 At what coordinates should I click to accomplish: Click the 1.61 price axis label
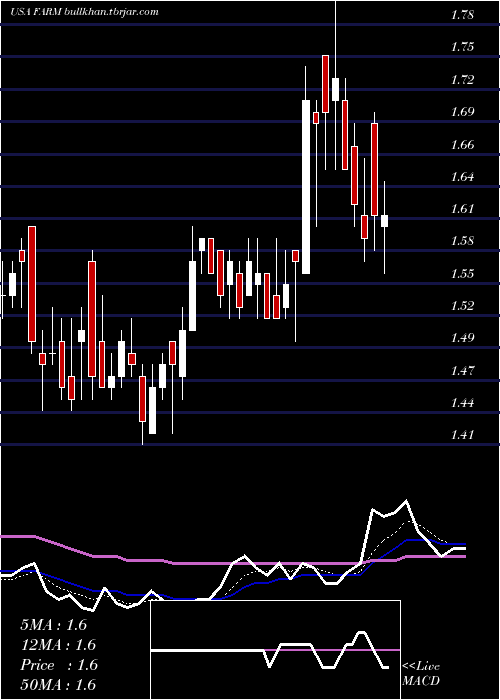[x=462, y=209]
